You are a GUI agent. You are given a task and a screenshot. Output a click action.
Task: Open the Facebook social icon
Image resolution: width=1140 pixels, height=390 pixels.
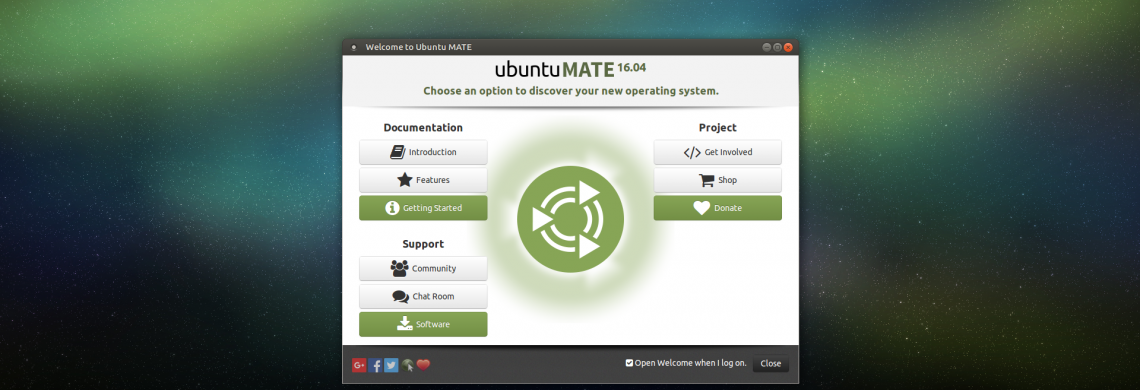pos(375,365)
